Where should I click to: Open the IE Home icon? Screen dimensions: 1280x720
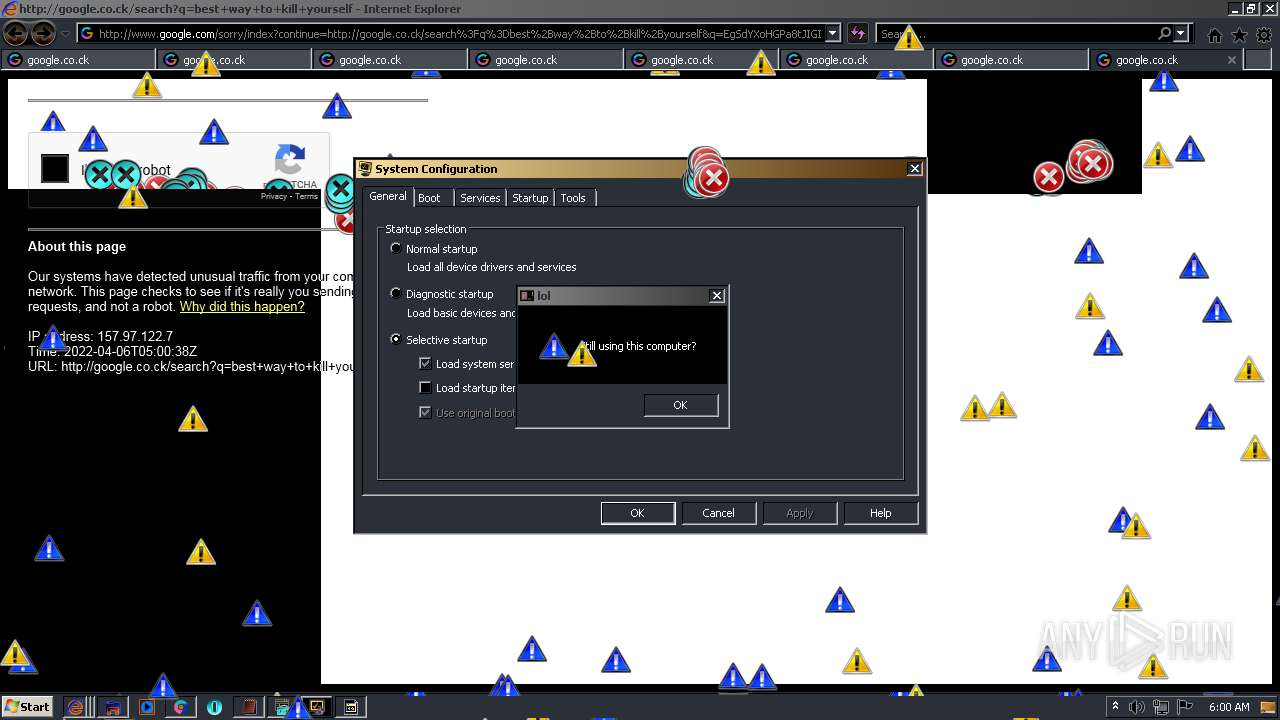point(1214,35)
